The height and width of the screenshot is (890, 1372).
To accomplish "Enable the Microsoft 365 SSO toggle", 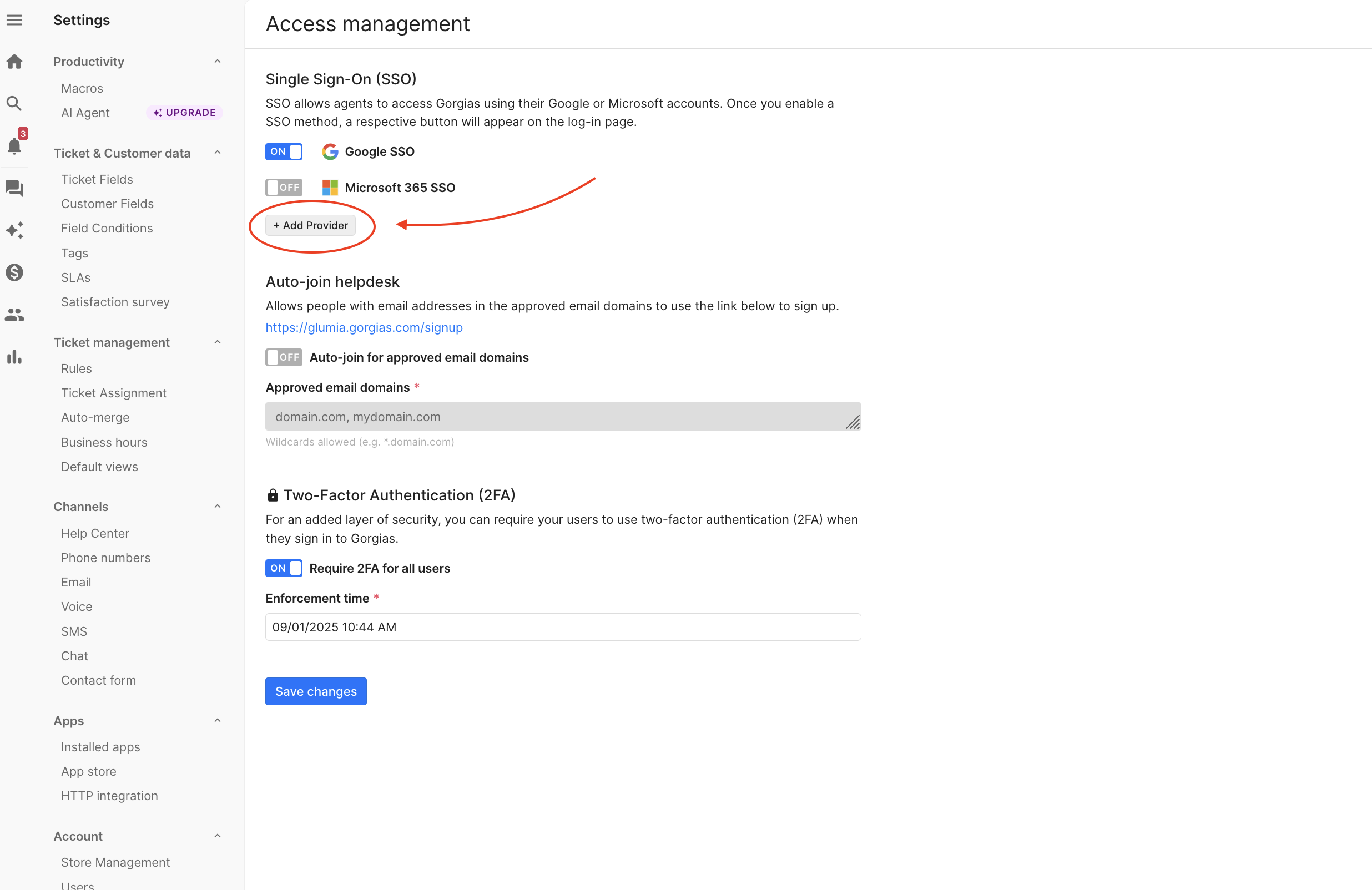I will [x=284, y=188].
